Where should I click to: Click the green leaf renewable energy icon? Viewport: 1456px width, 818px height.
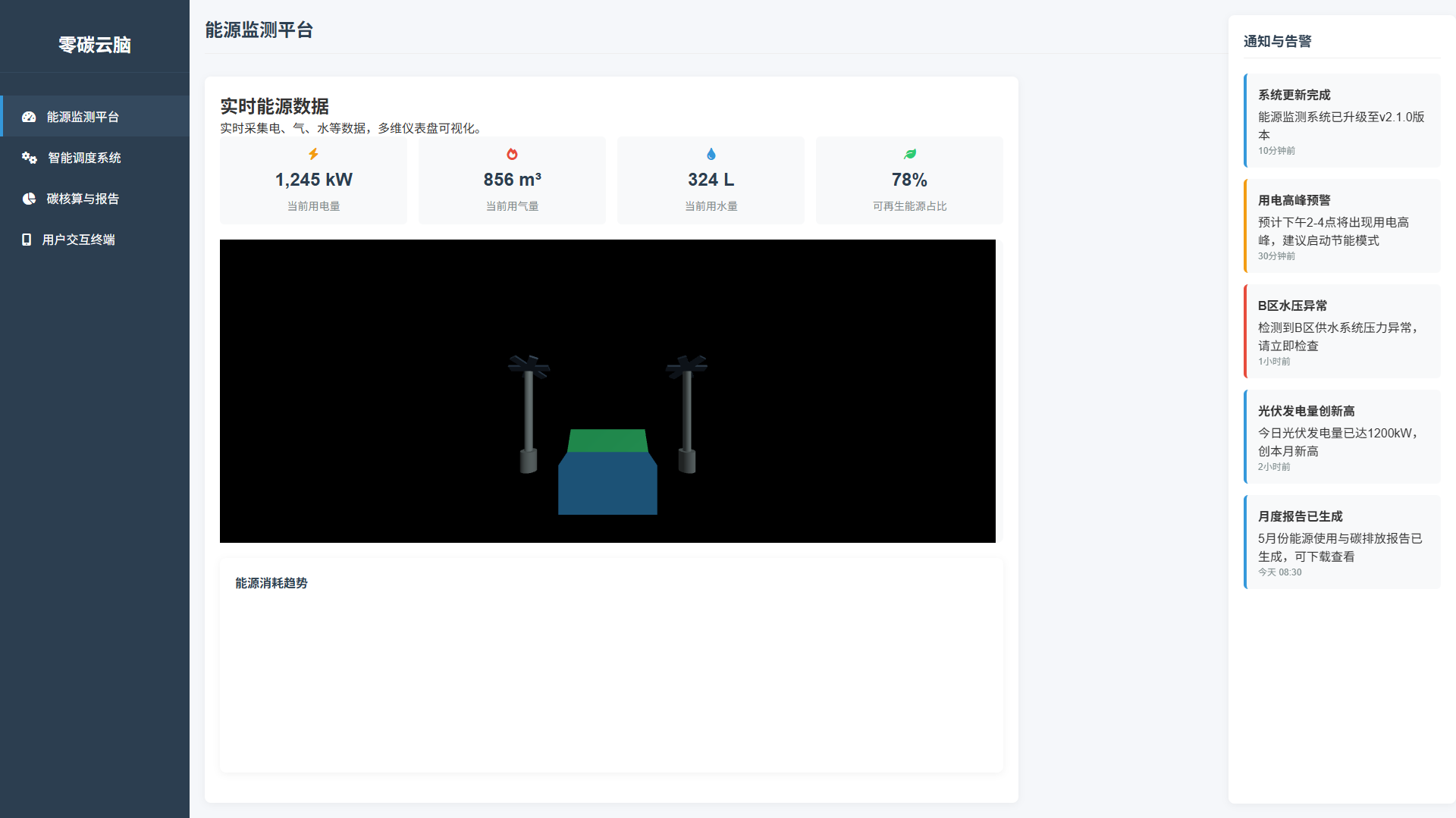(909, 154)
